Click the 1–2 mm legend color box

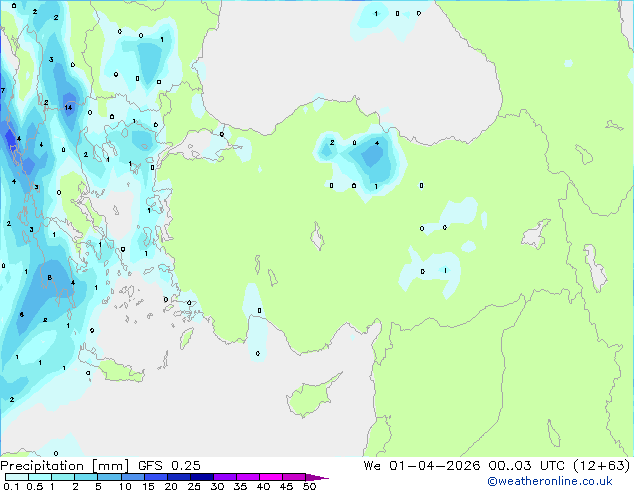click(63, 477)
